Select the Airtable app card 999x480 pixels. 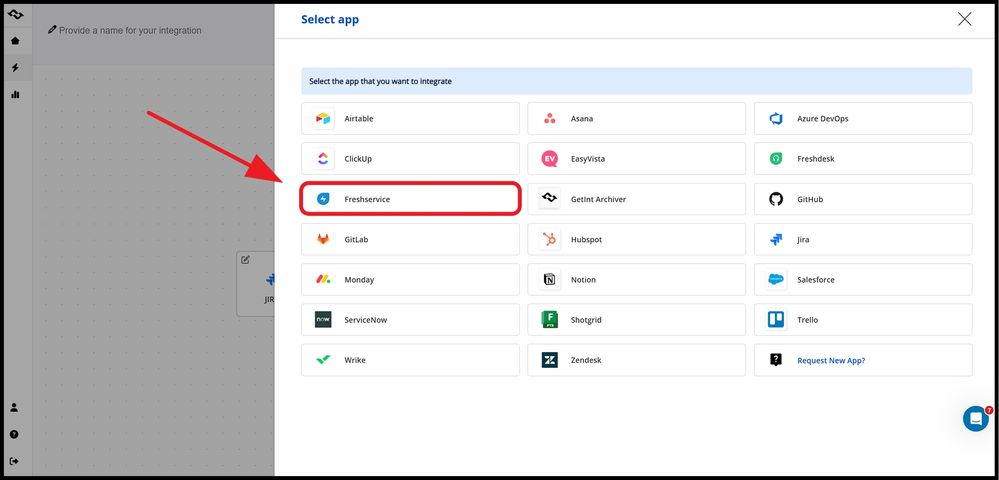410,119
